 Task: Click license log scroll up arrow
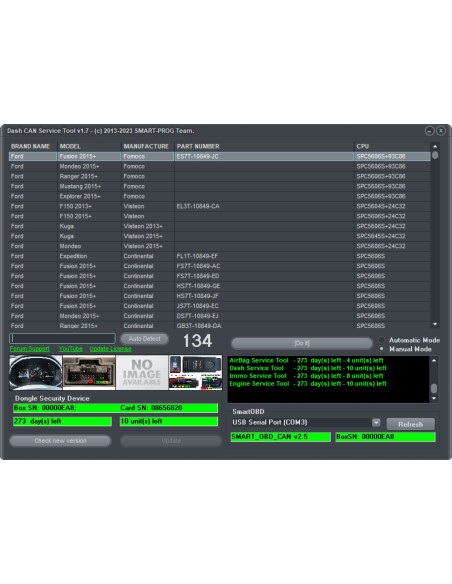pyautogui.click(x=434, y=361)
